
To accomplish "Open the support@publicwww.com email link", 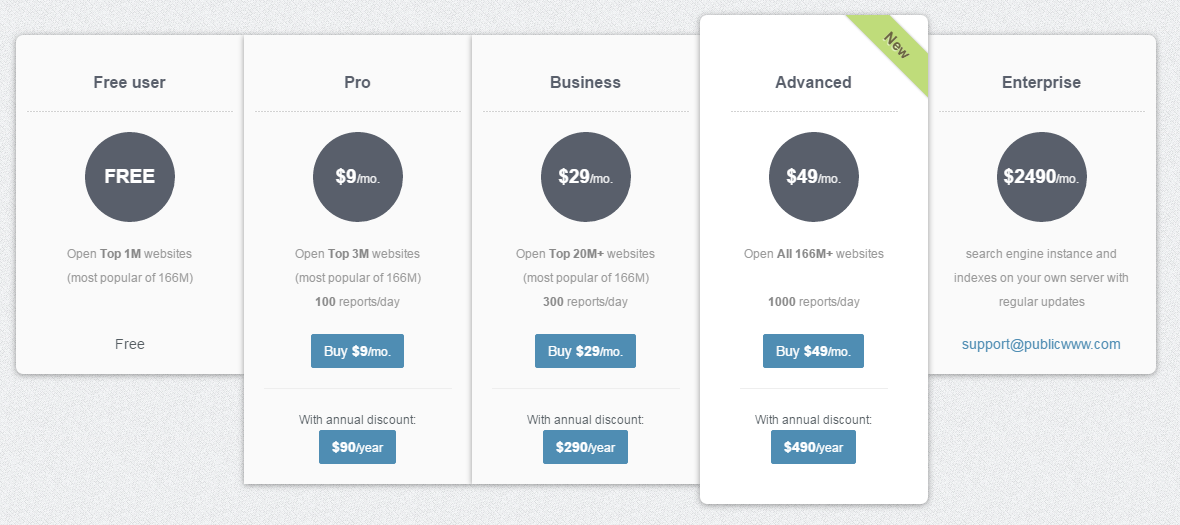I will (x=1041, y=344).
